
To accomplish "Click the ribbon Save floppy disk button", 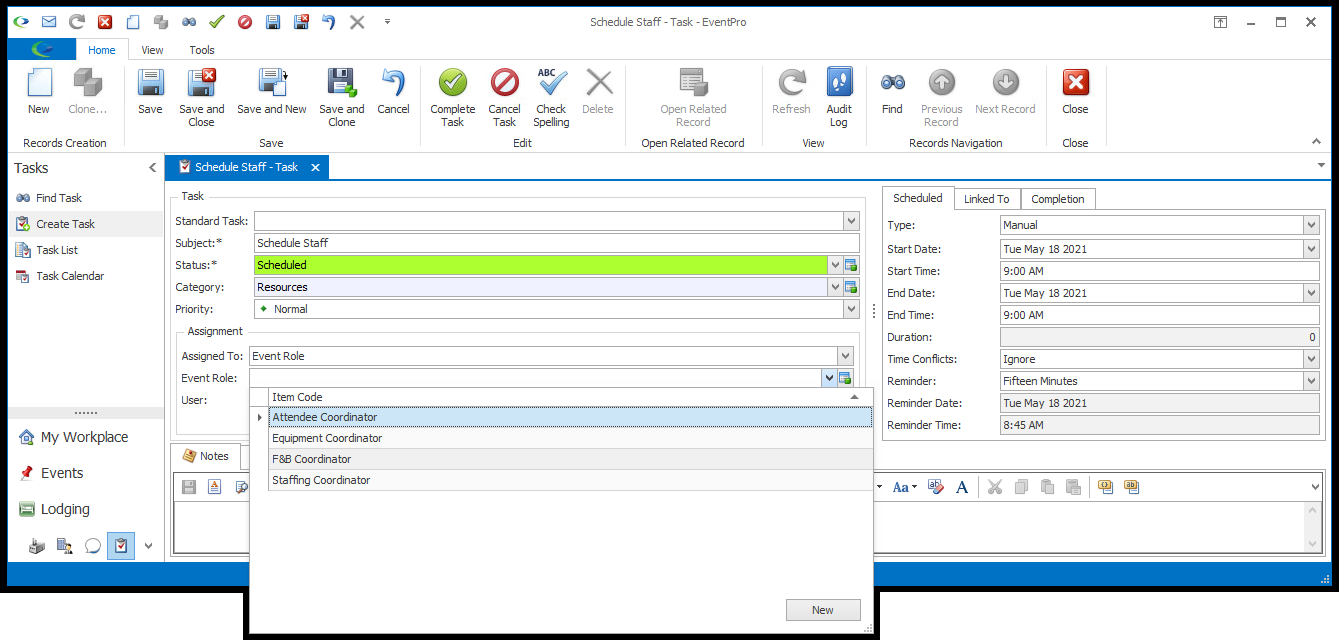I will click(x=150, y=92).
